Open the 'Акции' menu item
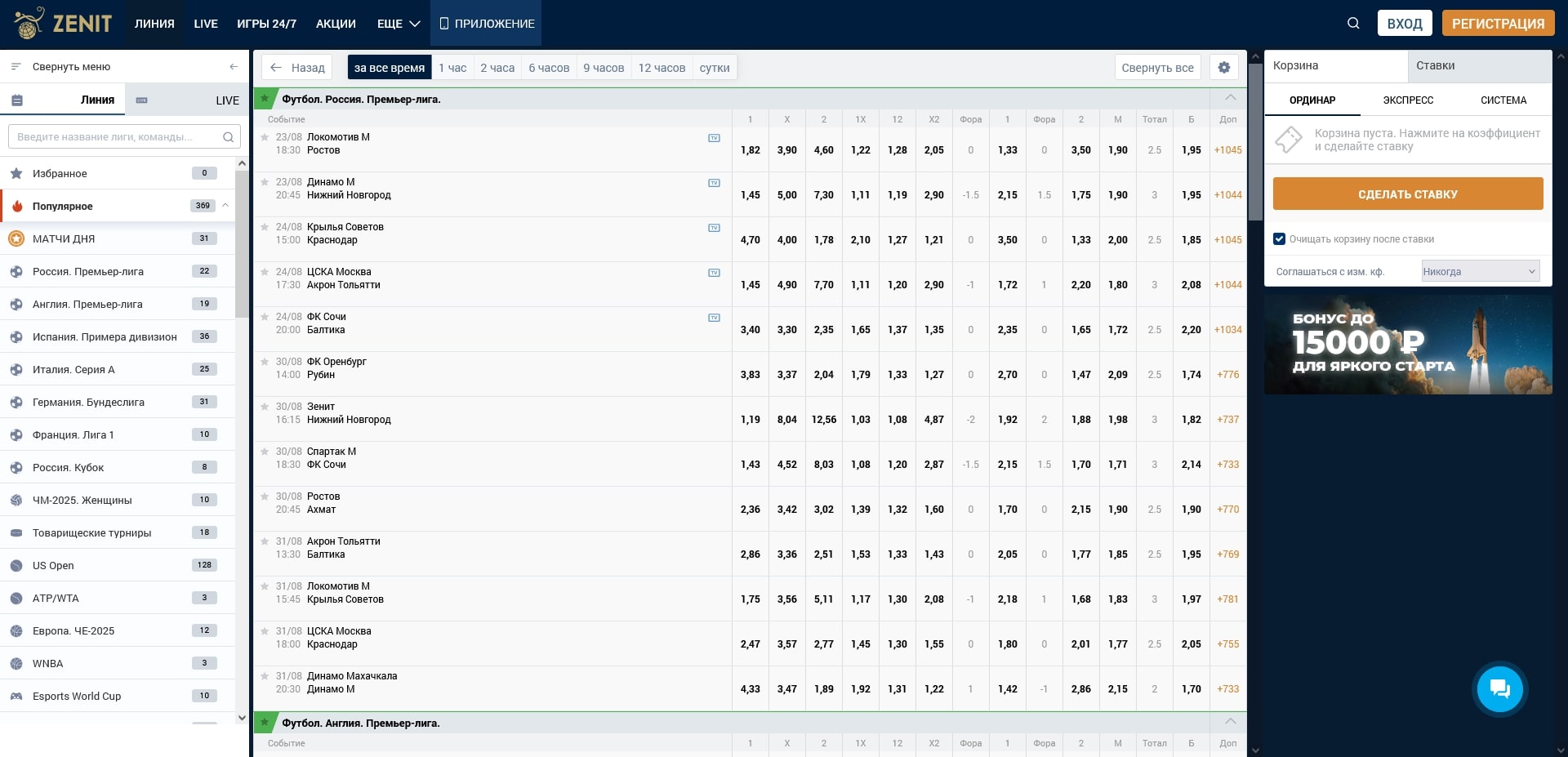The width and height of the screenshot is (1568, 757). 336,24
